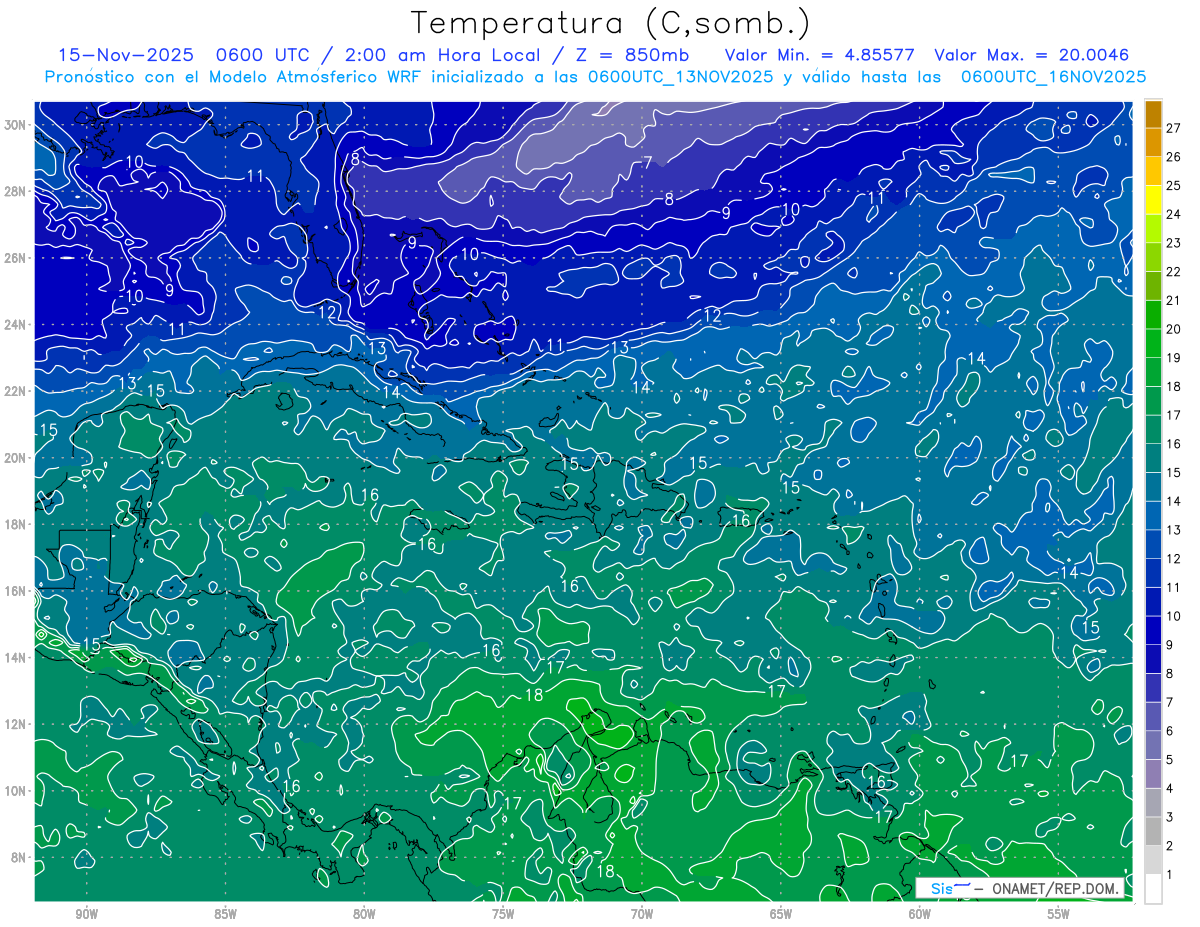Click the '85W' longitude label

[225, 914]
